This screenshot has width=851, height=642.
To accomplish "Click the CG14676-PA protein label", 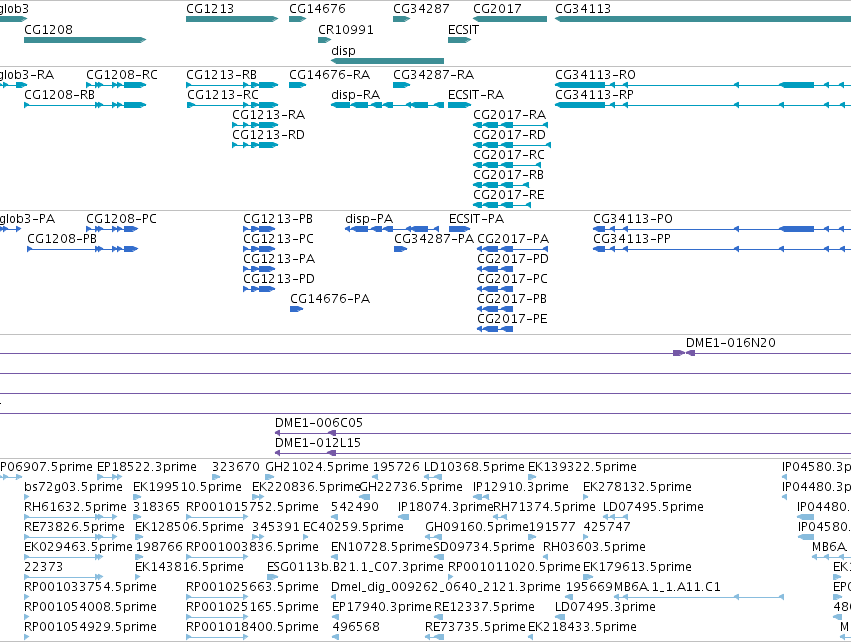I will point(330,299).
